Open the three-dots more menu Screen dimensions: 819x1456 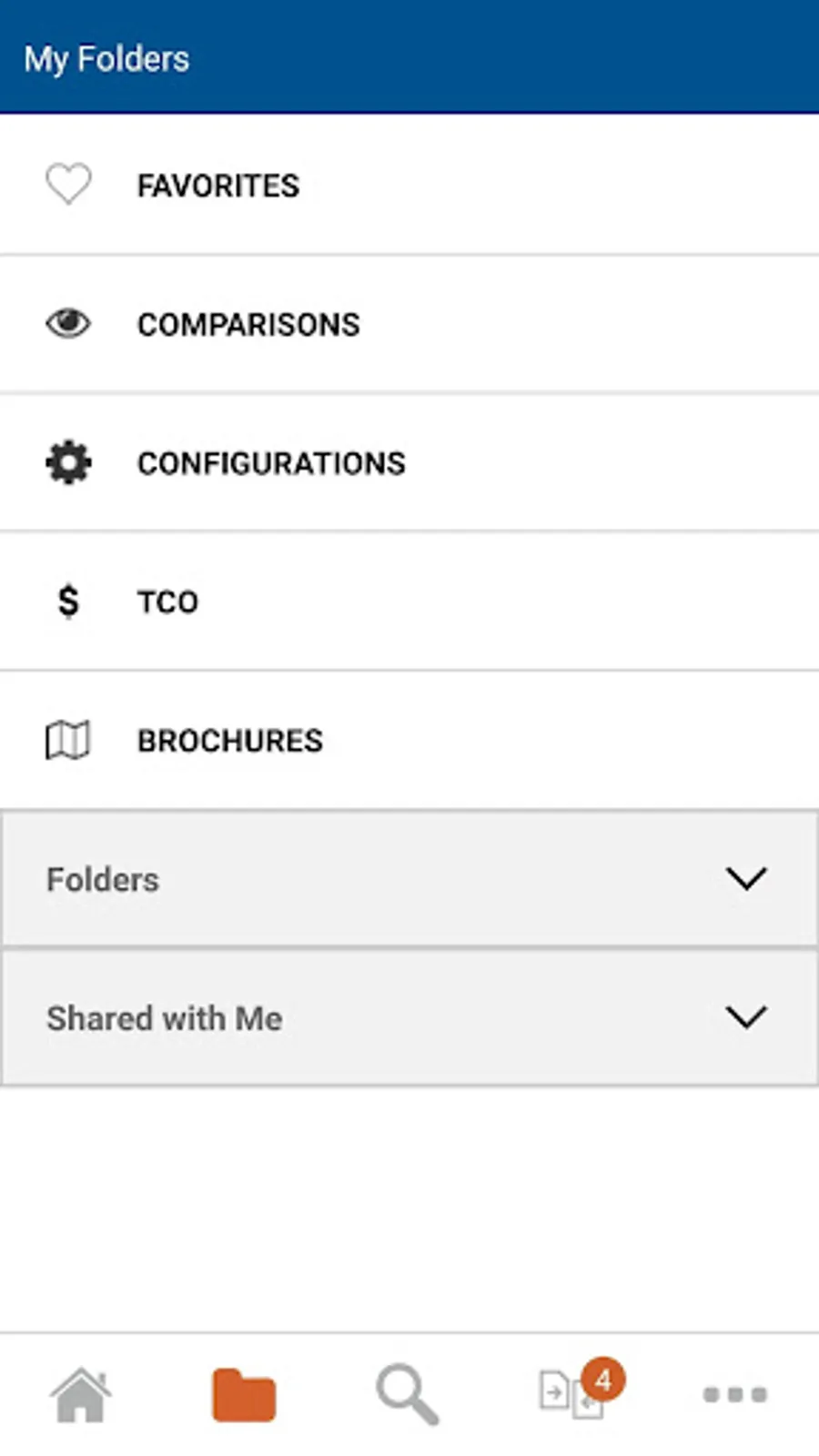click(735, 1394)
